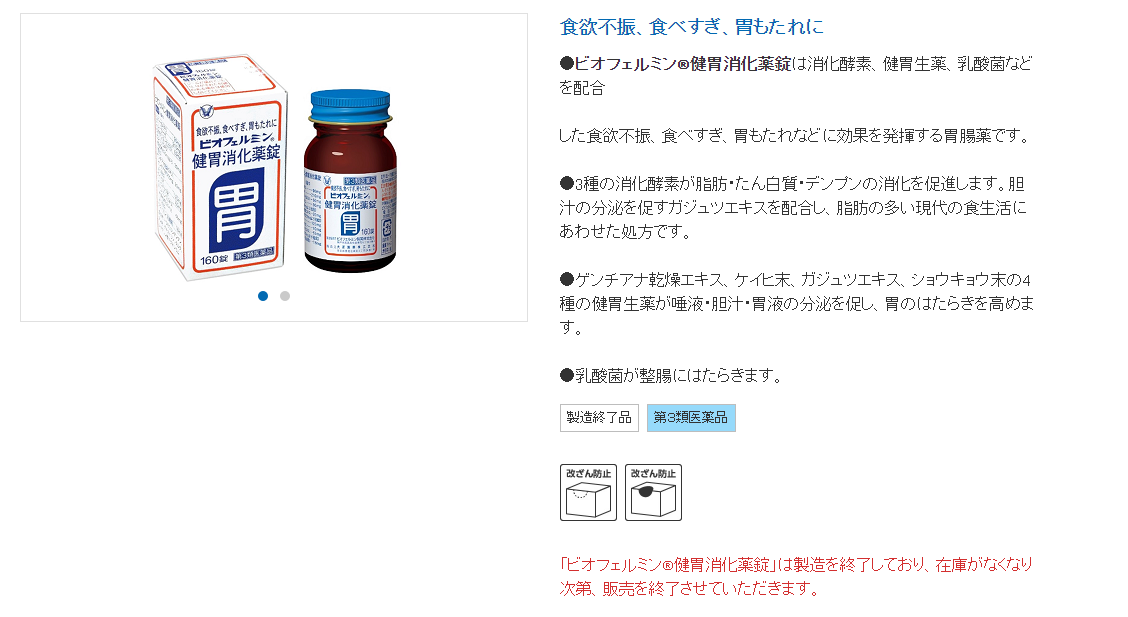This screenshot has height=617, width=1128.
Task: Click the 160錠 text on the box
Action: (214, 260)
